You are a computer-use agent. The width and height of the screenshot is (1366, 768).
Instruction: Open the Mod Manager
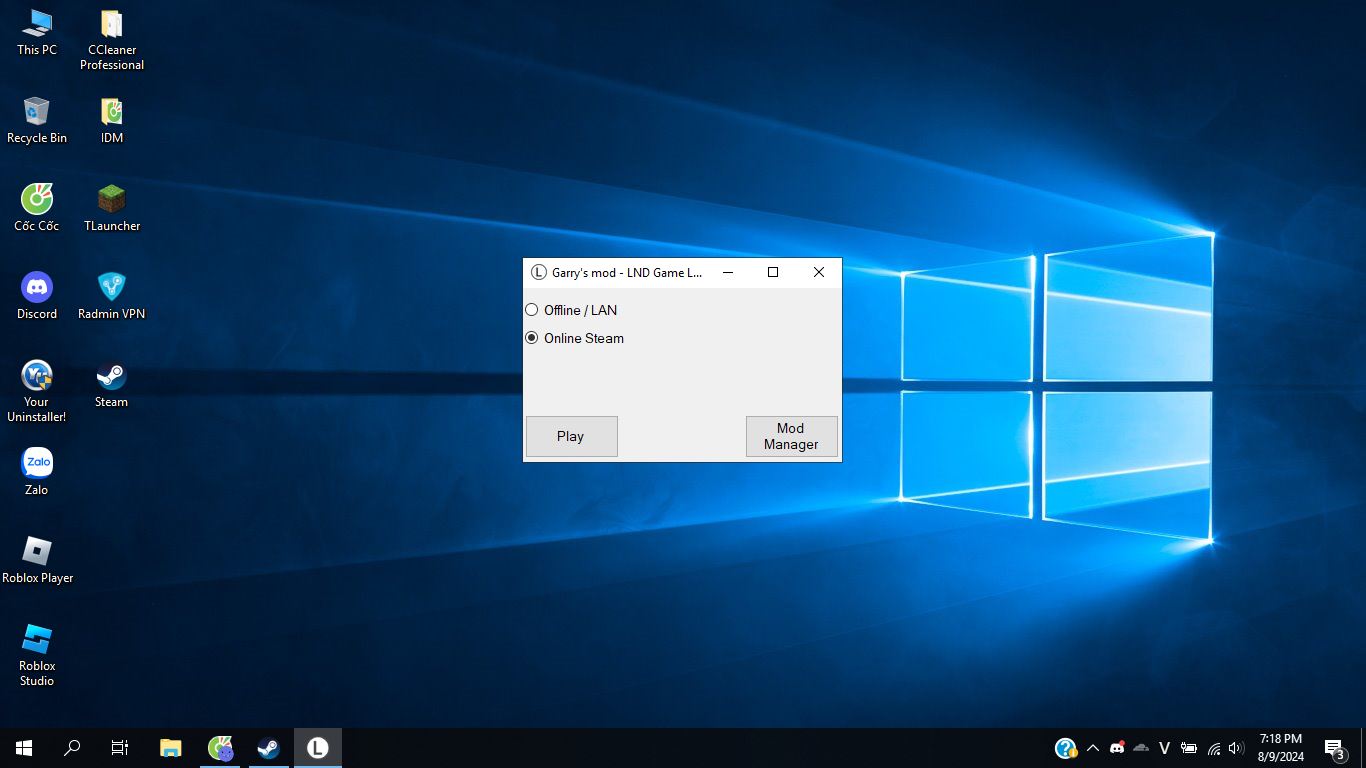click(791, 436)
